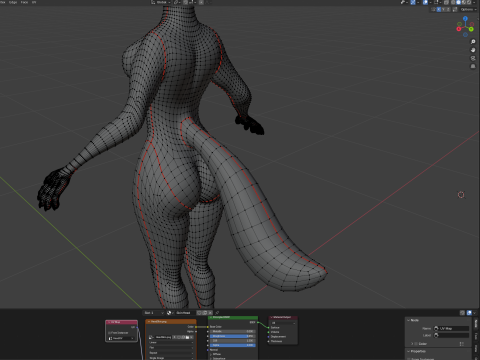Click the blue Z axis on the navigation gizmo
Screen dimensions: 480x360
pyautogui.click(x=465, y=19)
